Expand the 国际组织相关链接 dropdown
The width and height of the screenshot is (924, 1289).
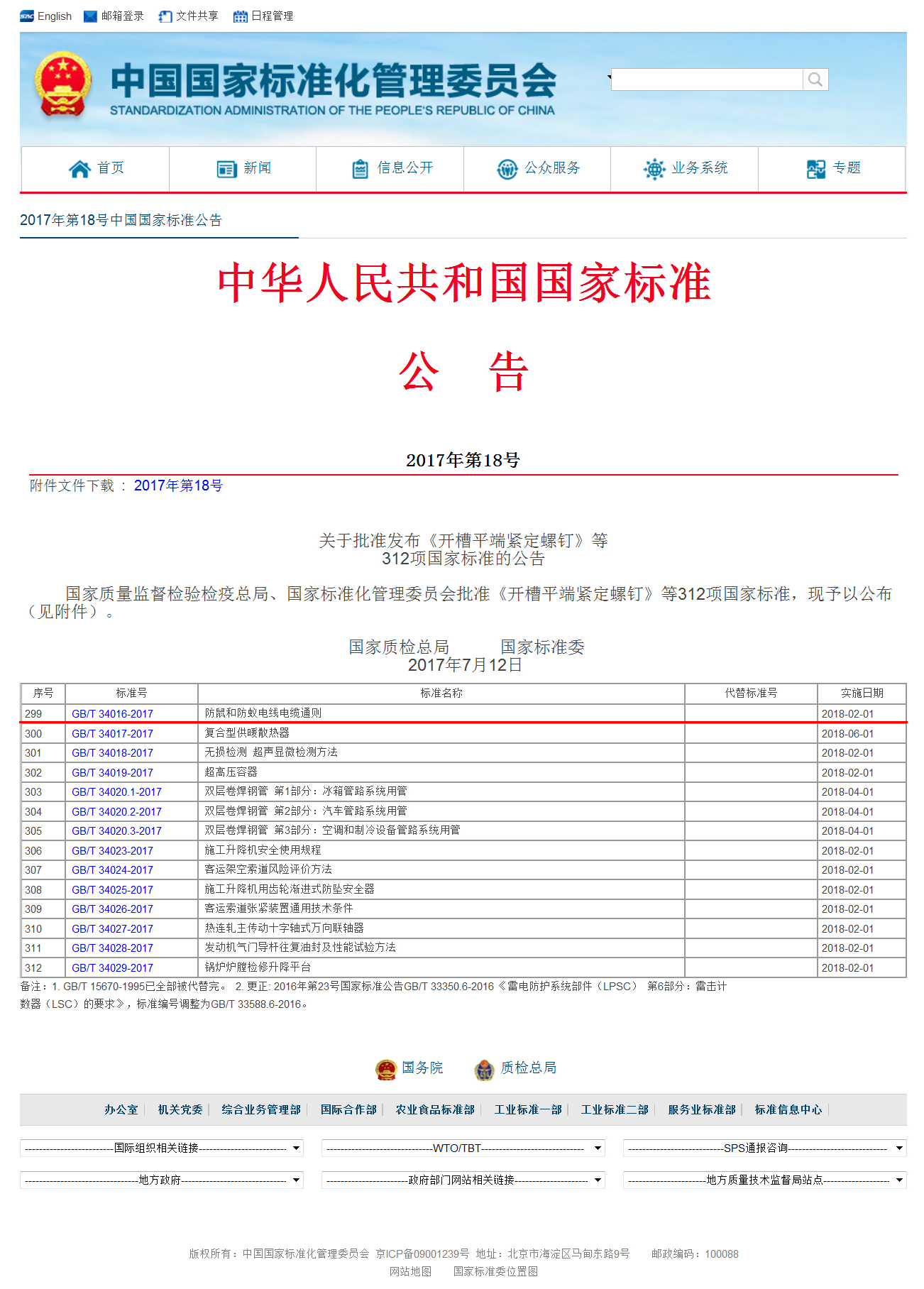[162, 1148]
